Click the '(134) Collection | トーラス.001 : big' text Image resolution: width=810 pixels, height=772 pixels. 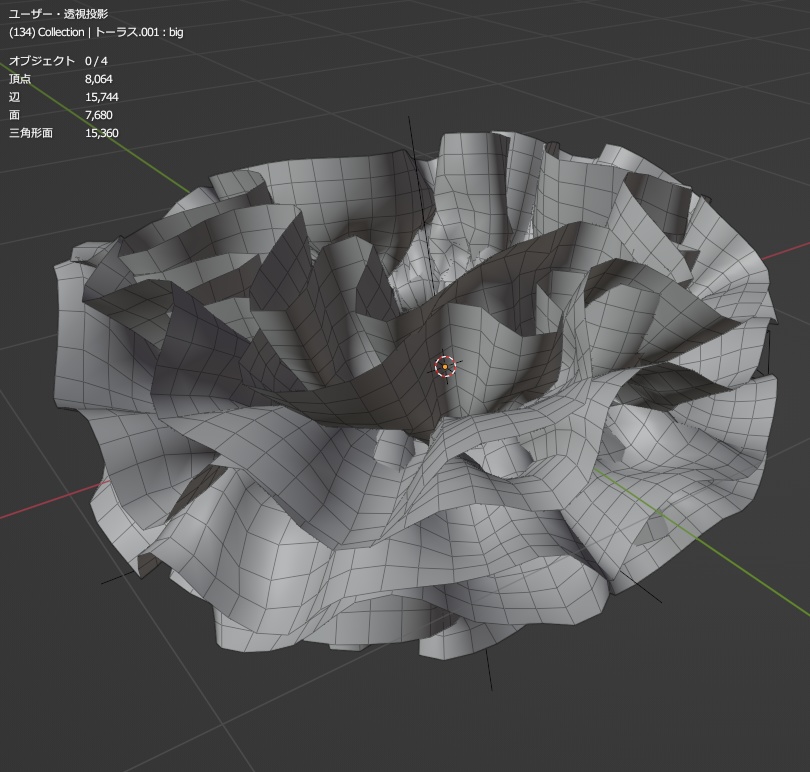click(96, 32)
